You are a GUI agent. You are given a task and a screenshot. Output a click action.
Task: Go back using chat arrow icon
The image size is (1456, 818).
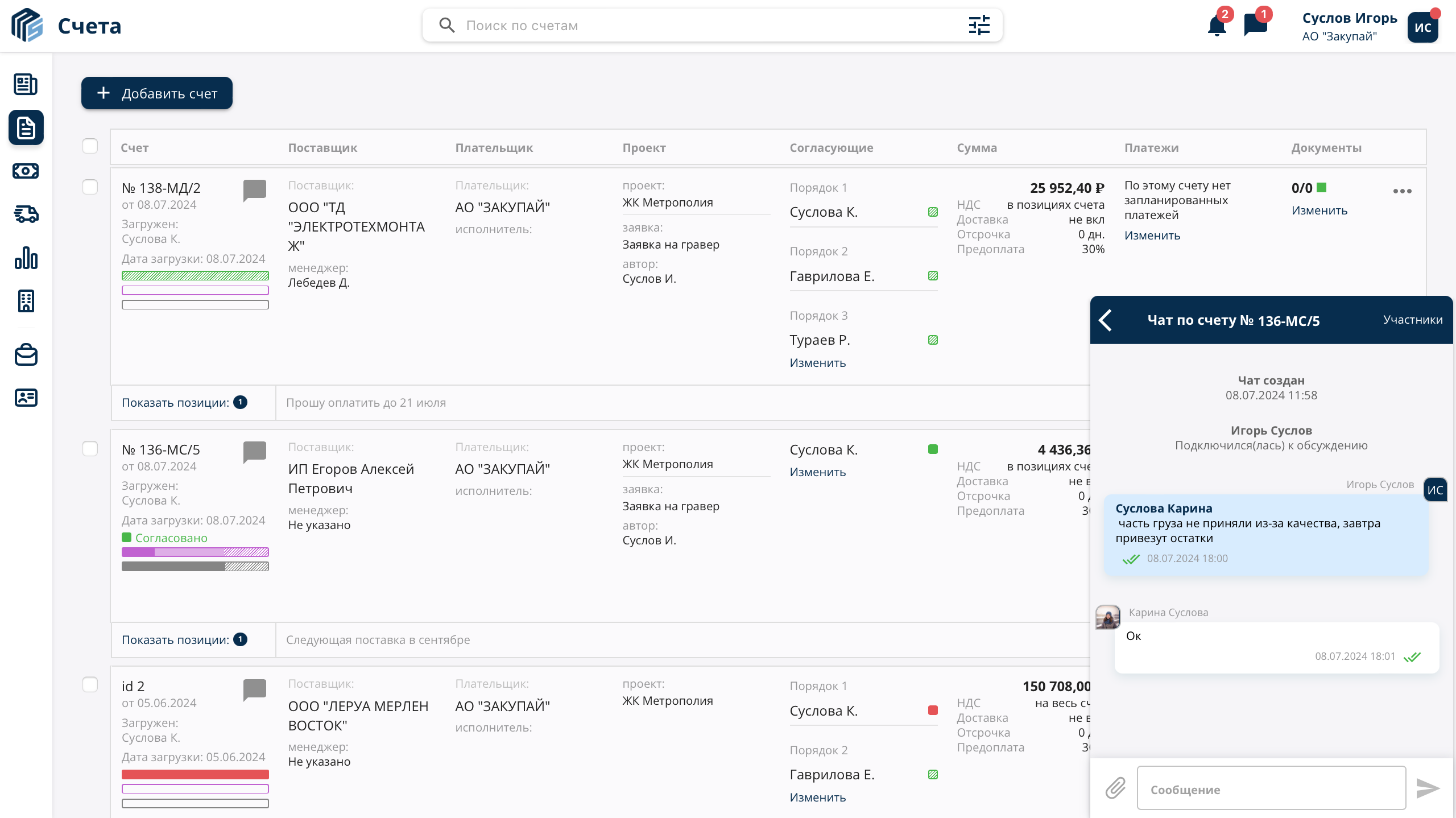[1106, 320]
